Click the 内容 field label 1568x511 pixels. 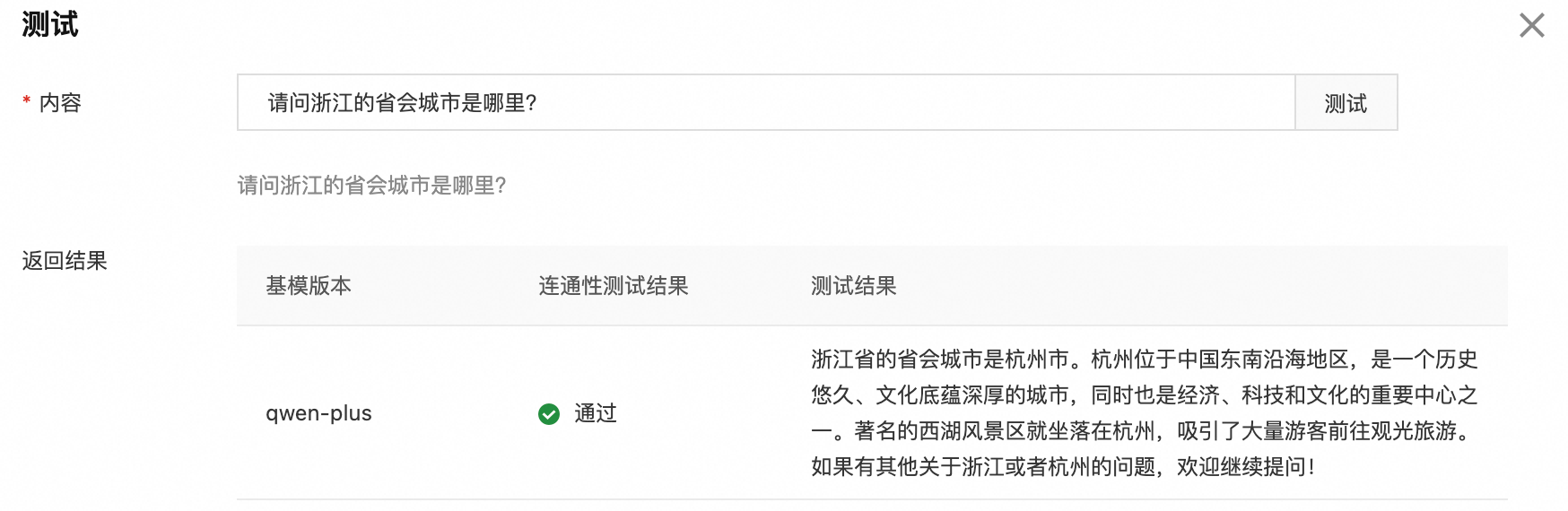pos(60,103)
